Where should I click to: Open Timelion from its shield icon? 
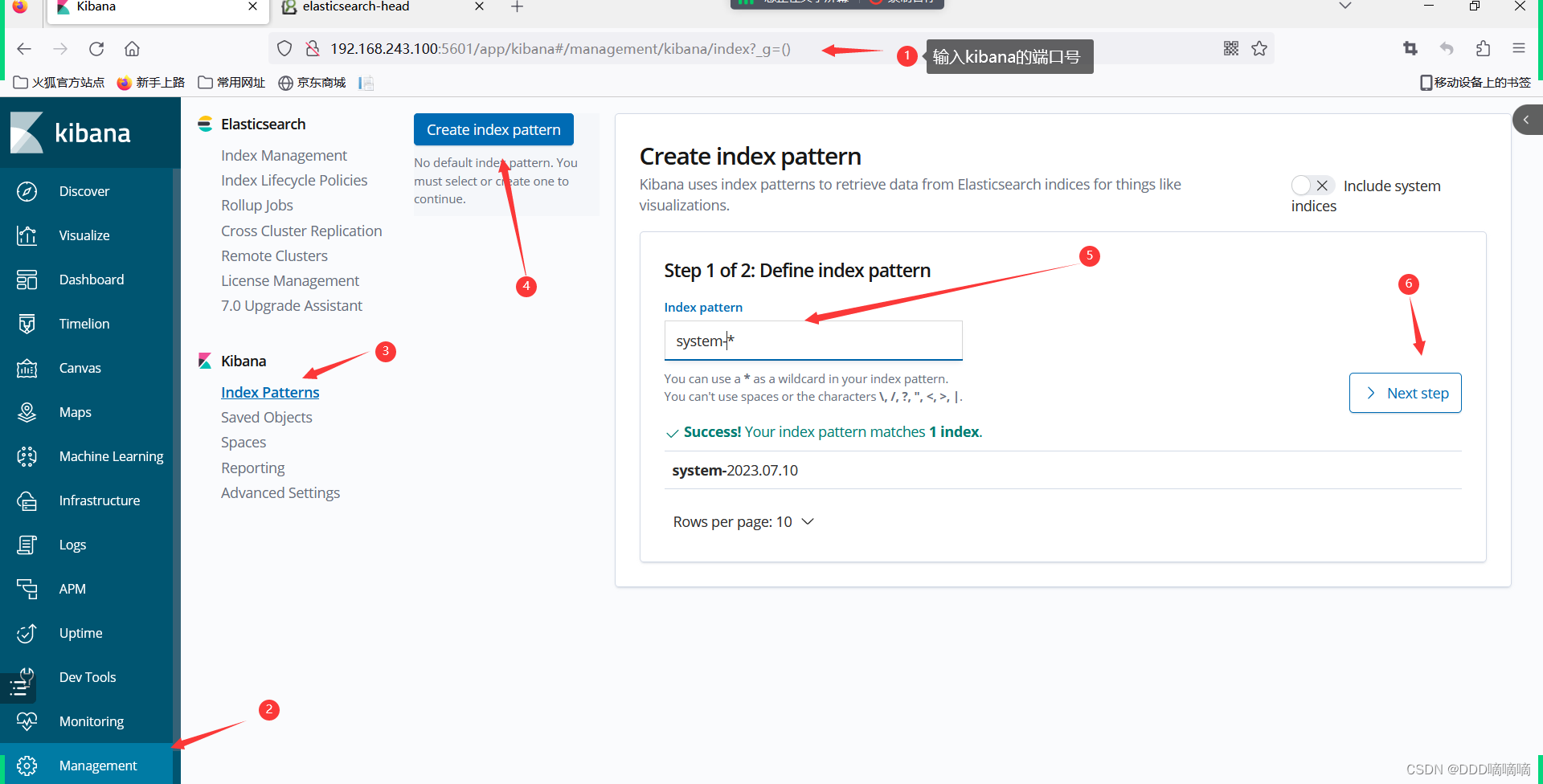(27, 324)
